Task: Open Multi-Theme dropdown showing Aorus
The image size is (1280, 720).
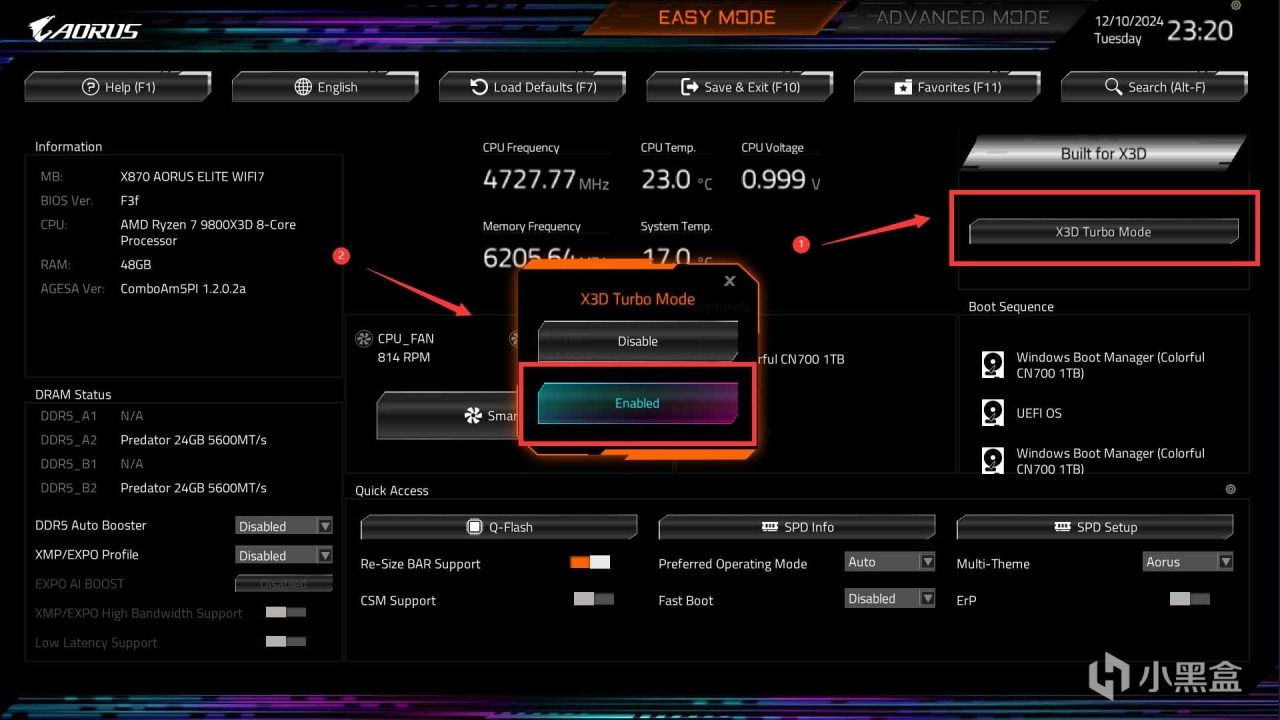Action: pos(1188,562)
